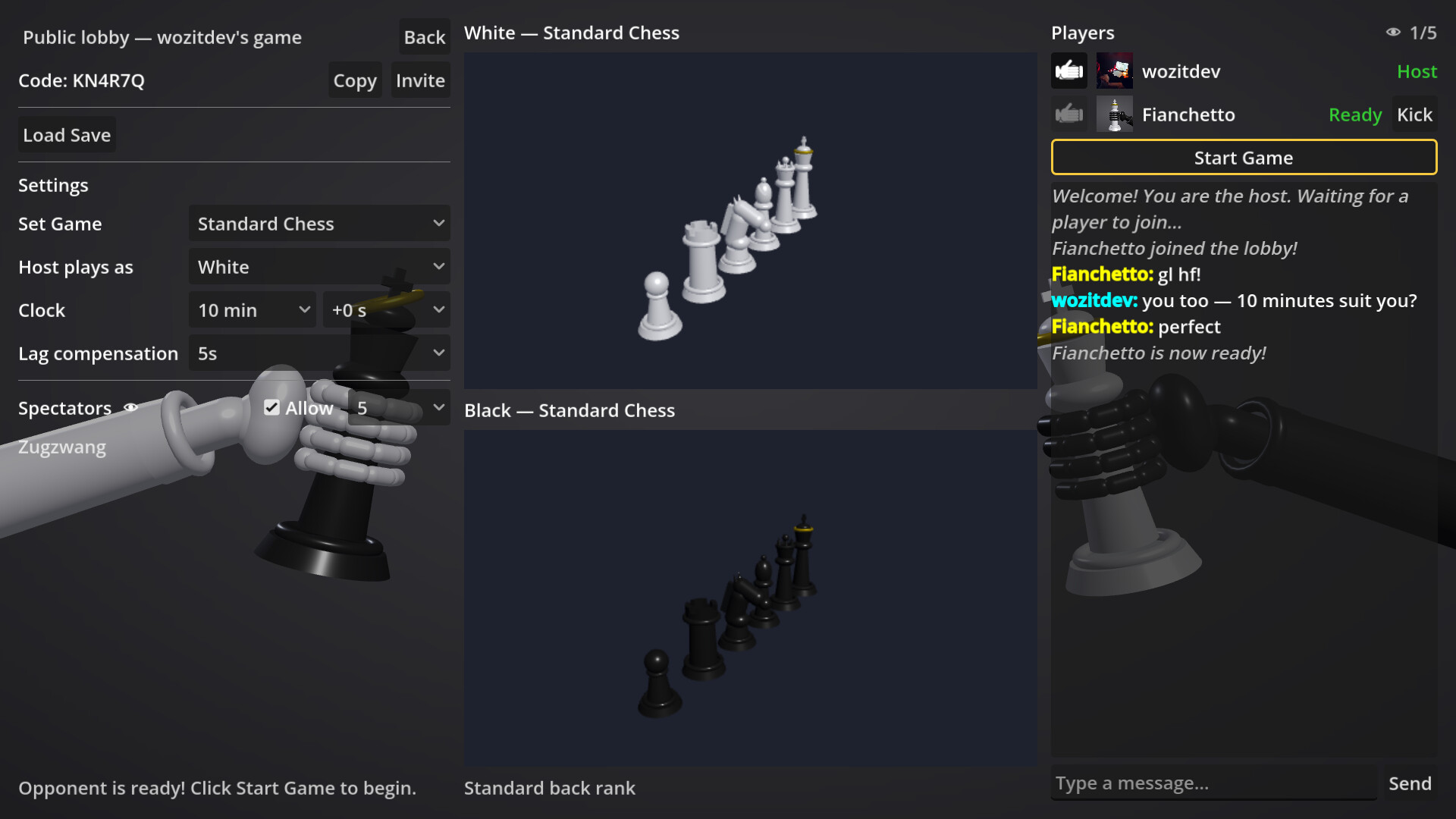The image size is (1456, 819).
Task: Click wozitdev's '10 minutes suit you?' message
Action: tap(1234, 301)
